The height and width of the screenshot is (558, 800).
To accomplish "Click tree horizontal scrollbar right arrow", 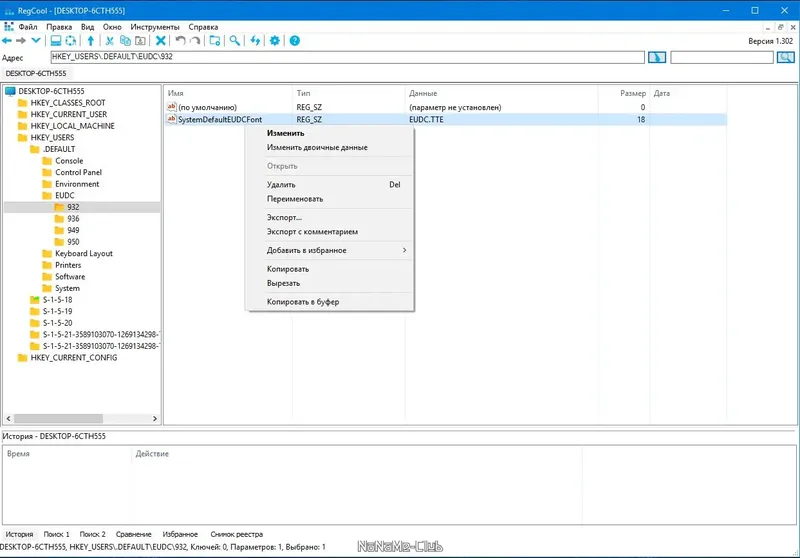I will point(155,418).
